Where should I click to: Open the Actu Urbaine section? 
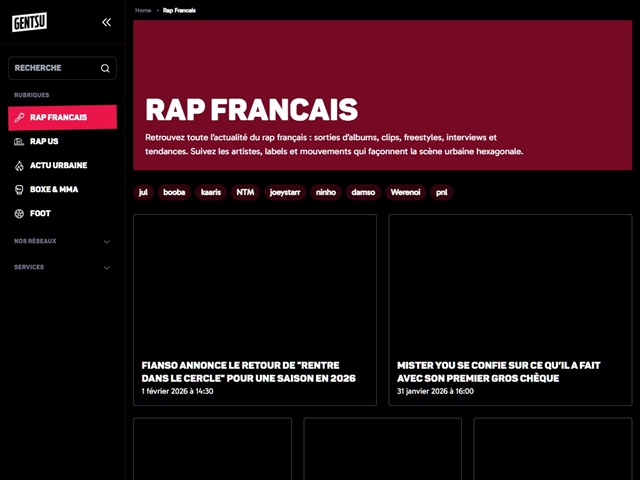tap(62, 166)
